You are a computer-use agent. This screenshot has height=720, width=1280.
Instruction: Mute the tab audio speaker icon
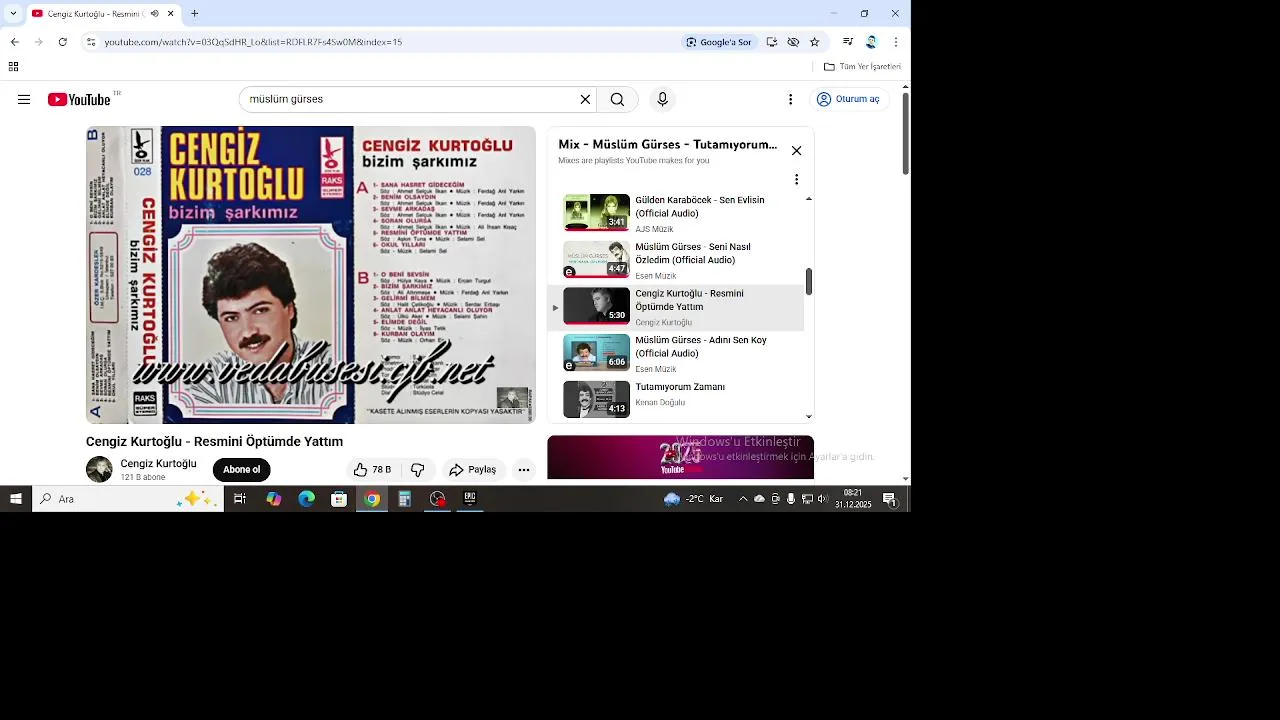pyautogui.click(x=153, y=14)
